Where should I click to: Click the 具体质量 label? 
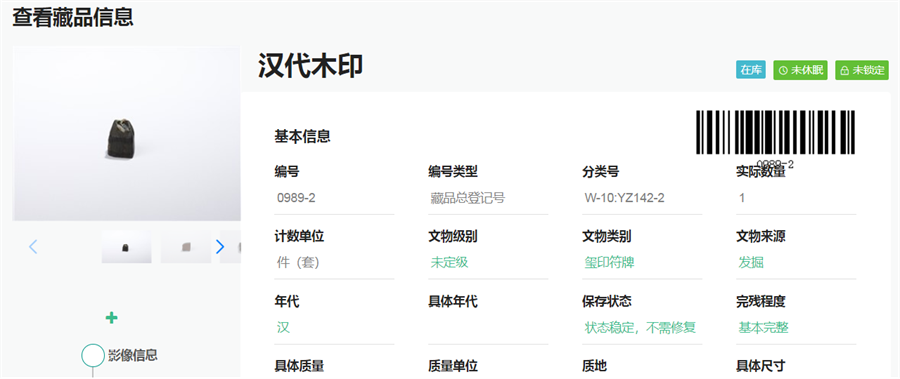[x=300, y=366]
